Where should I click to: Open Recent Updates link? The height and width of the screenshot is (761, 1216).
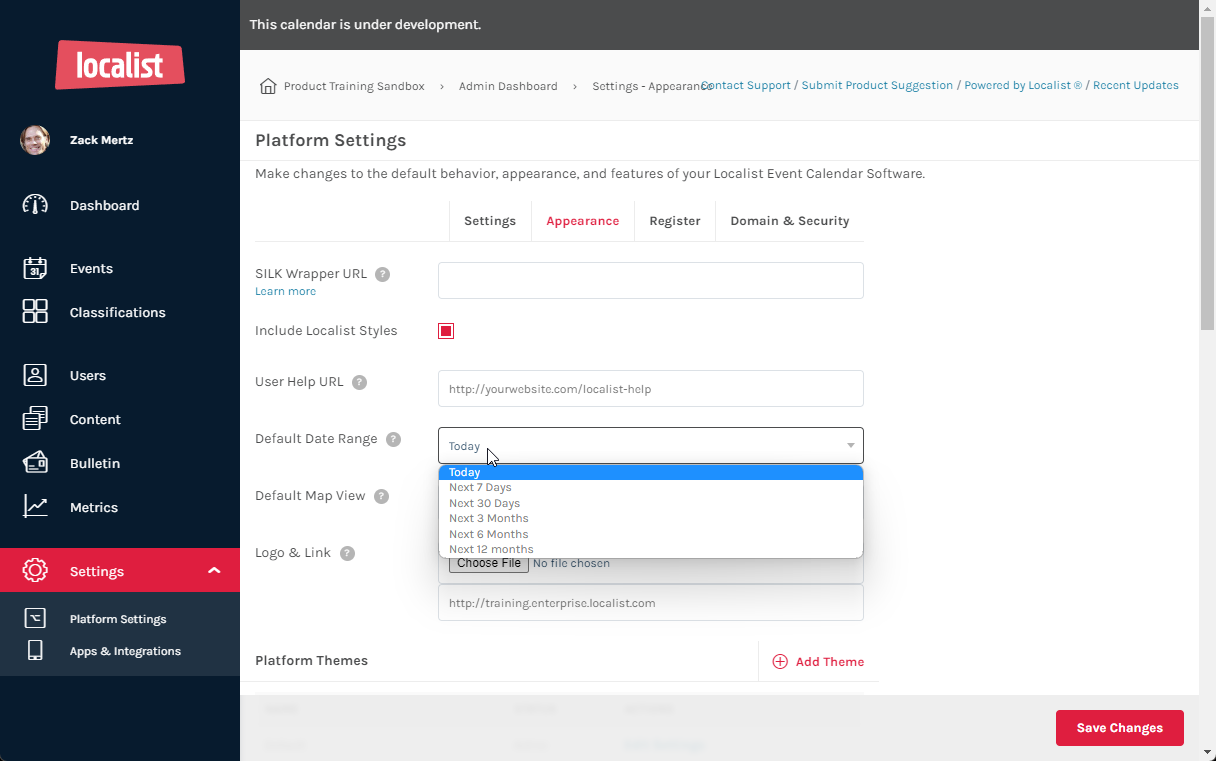point(1136,85)
